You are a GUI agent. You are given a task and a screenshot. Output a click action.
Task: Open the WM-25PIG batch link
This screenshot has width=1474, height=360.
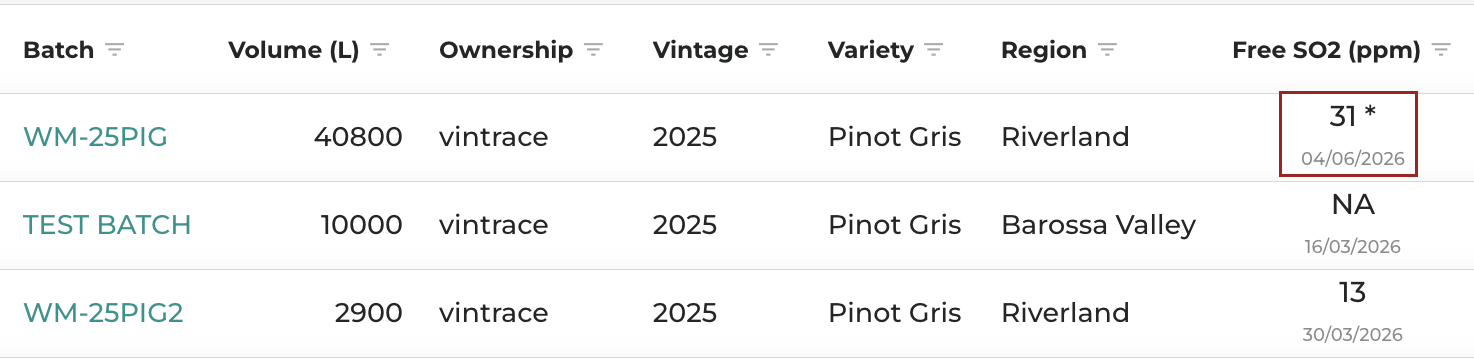[x=95, y=137]
